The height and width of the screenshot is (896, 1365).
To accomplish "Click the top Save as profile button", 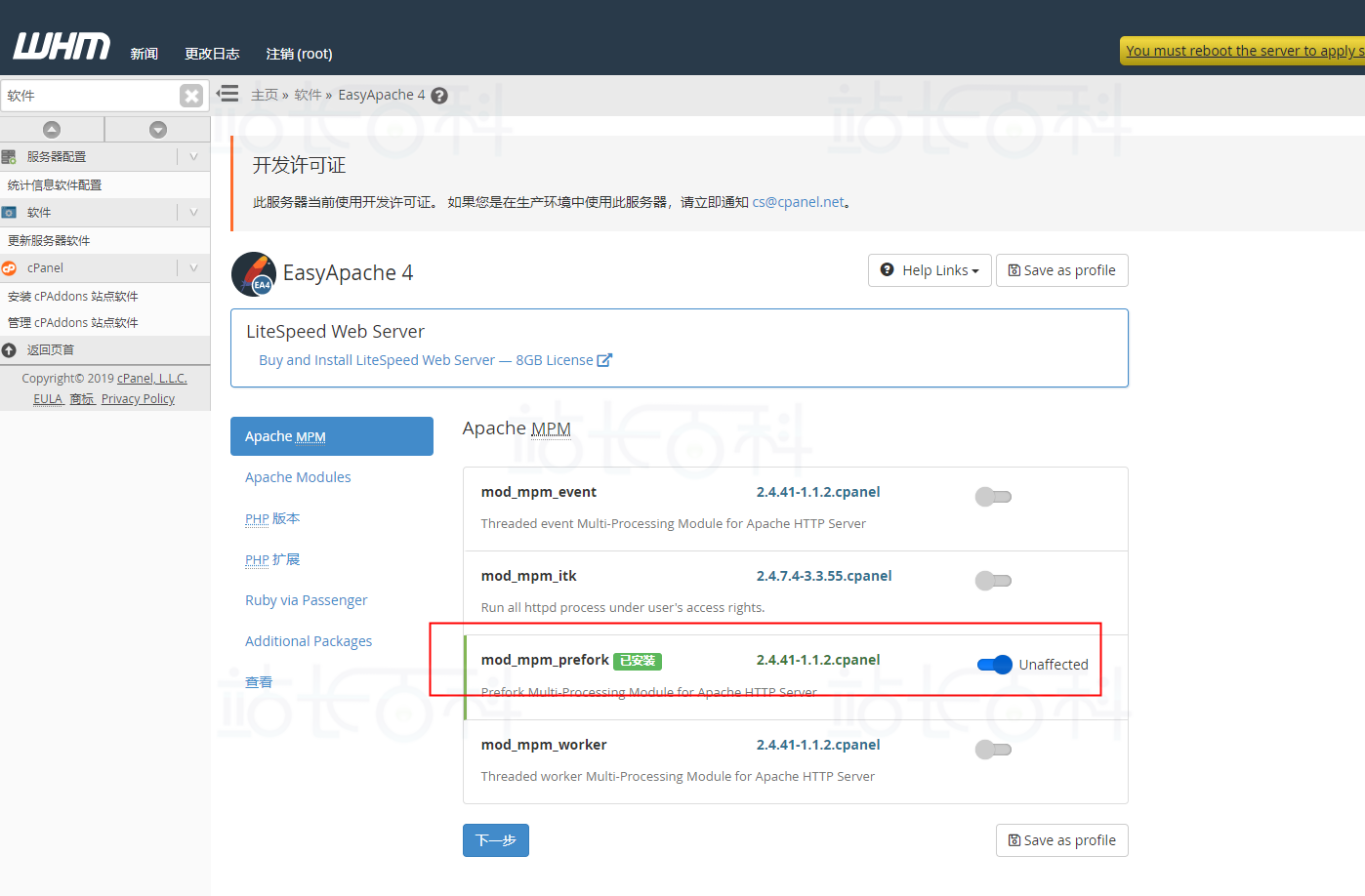I will pyautogui.click(x=1062, y=270).
